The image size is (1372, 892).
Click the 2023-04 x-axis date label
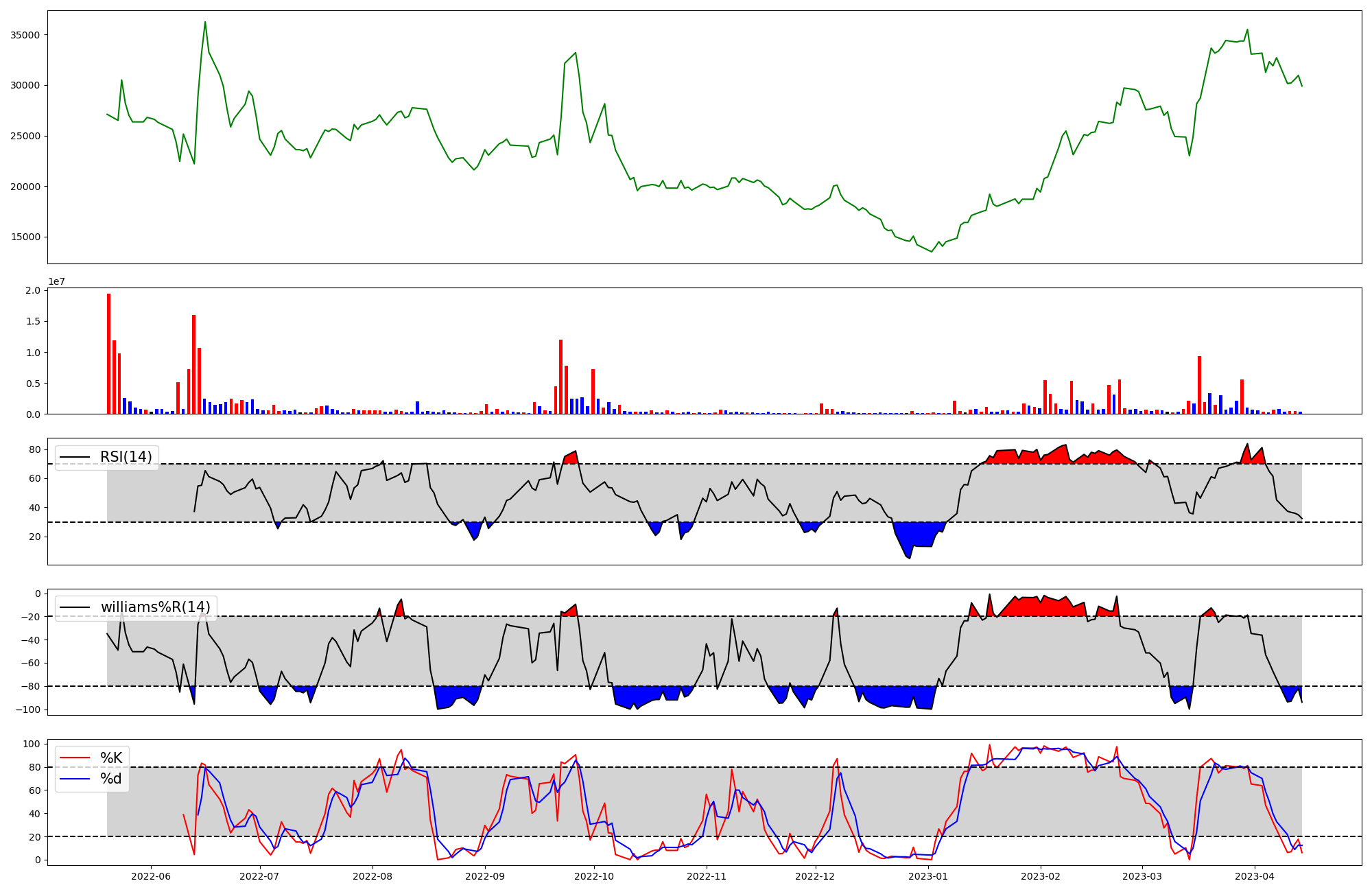point(1254,876)
